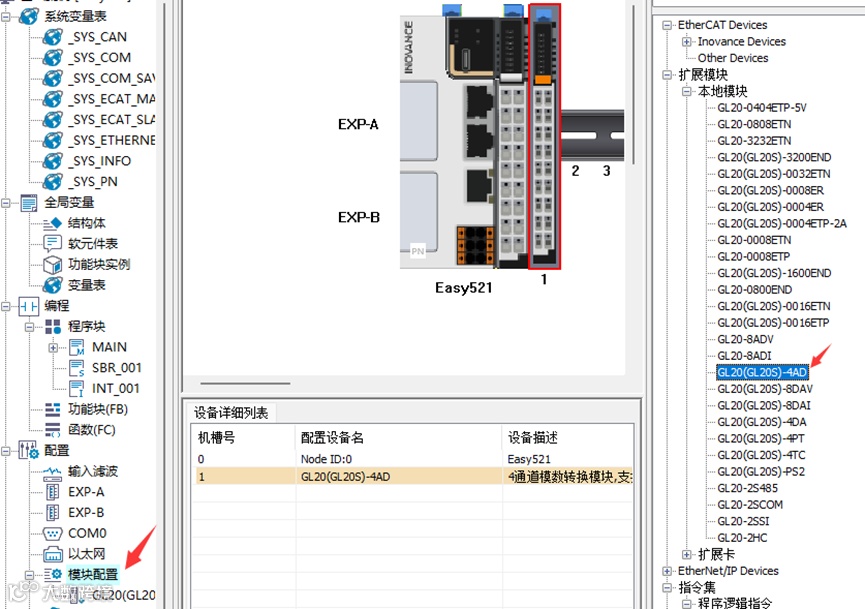Click the SBR_001 subroutine icon
This screenshot has height=609, width=865.
(x=77, y=368)
